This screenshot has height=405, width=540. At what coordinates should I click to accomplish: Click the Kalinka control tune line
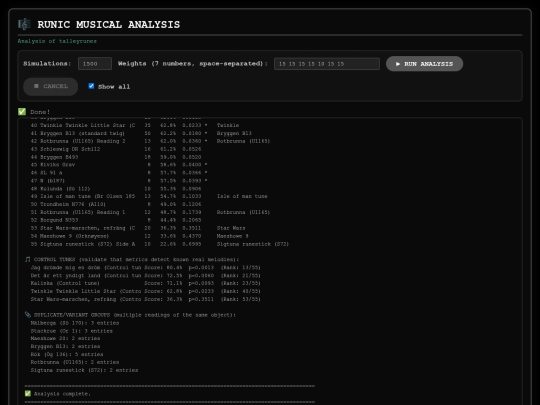point(145,283)
